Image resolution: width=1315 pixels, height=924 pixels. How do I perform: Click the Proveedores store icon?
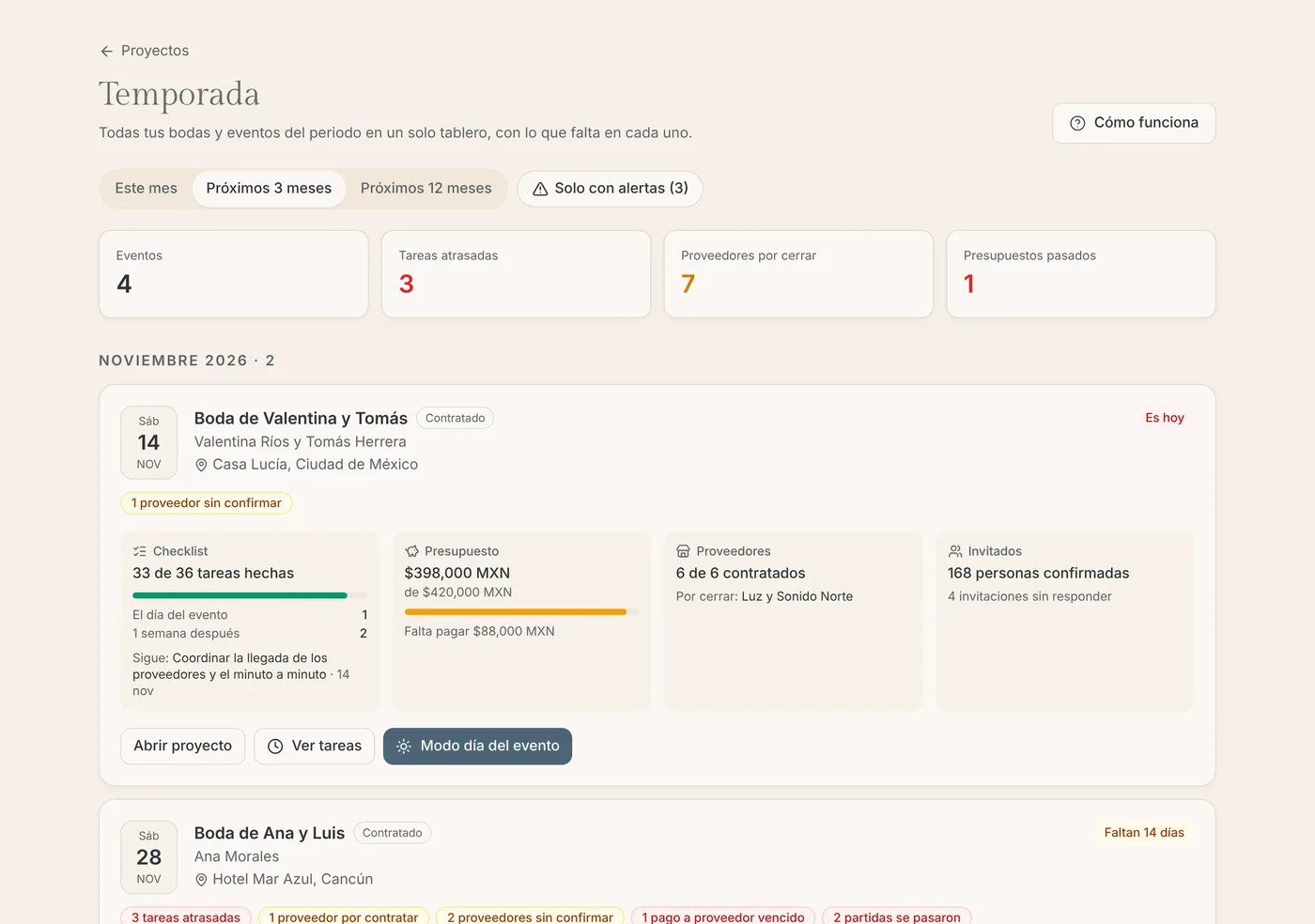click(x=683, y=551)
